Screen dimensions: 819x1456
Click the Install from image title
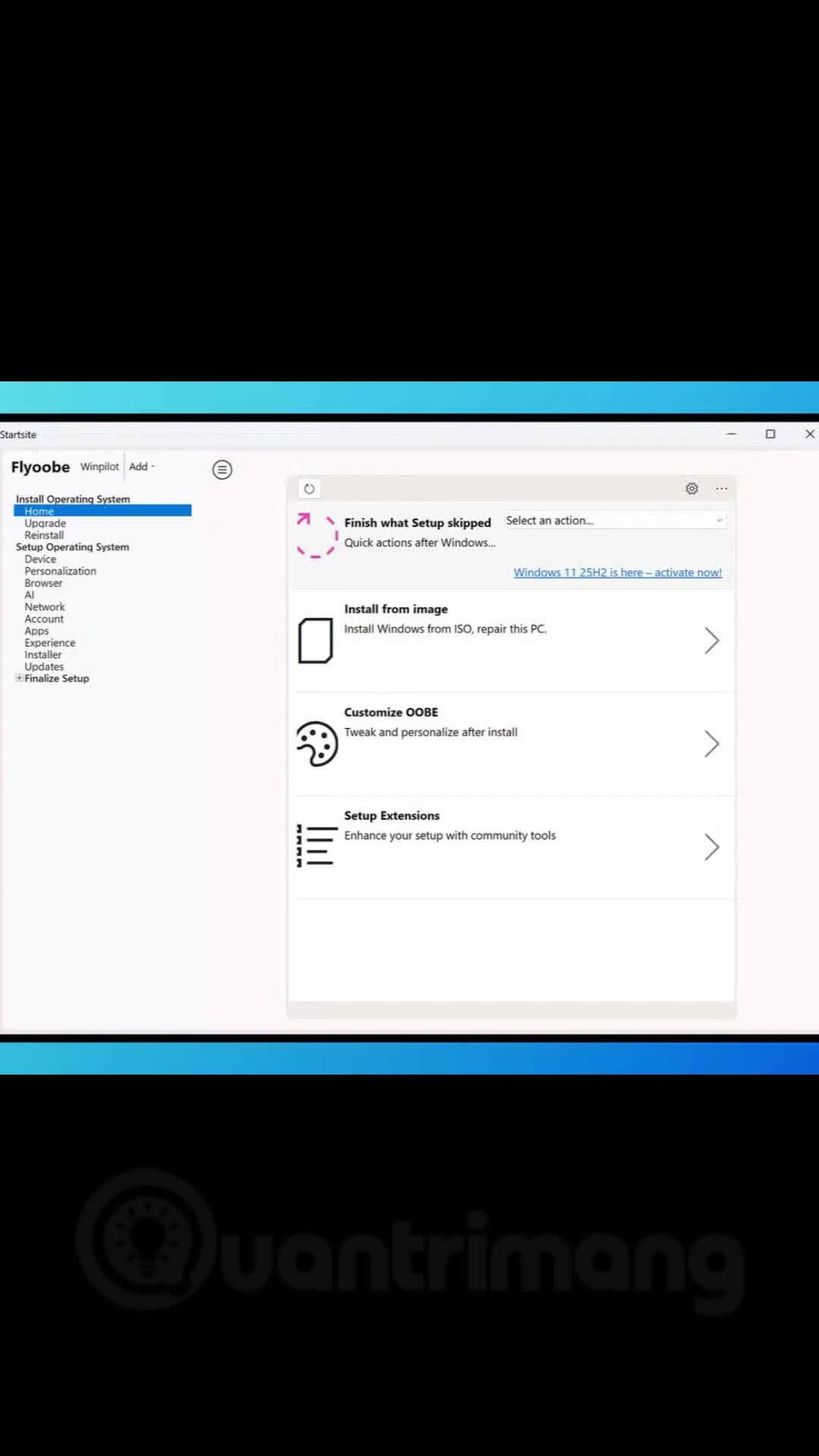[396, 609]
